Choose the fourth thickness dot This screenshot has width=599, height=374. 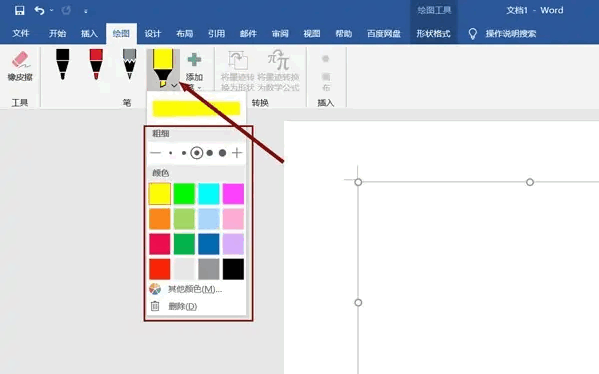pyautogui.click(x=209, y=153)
